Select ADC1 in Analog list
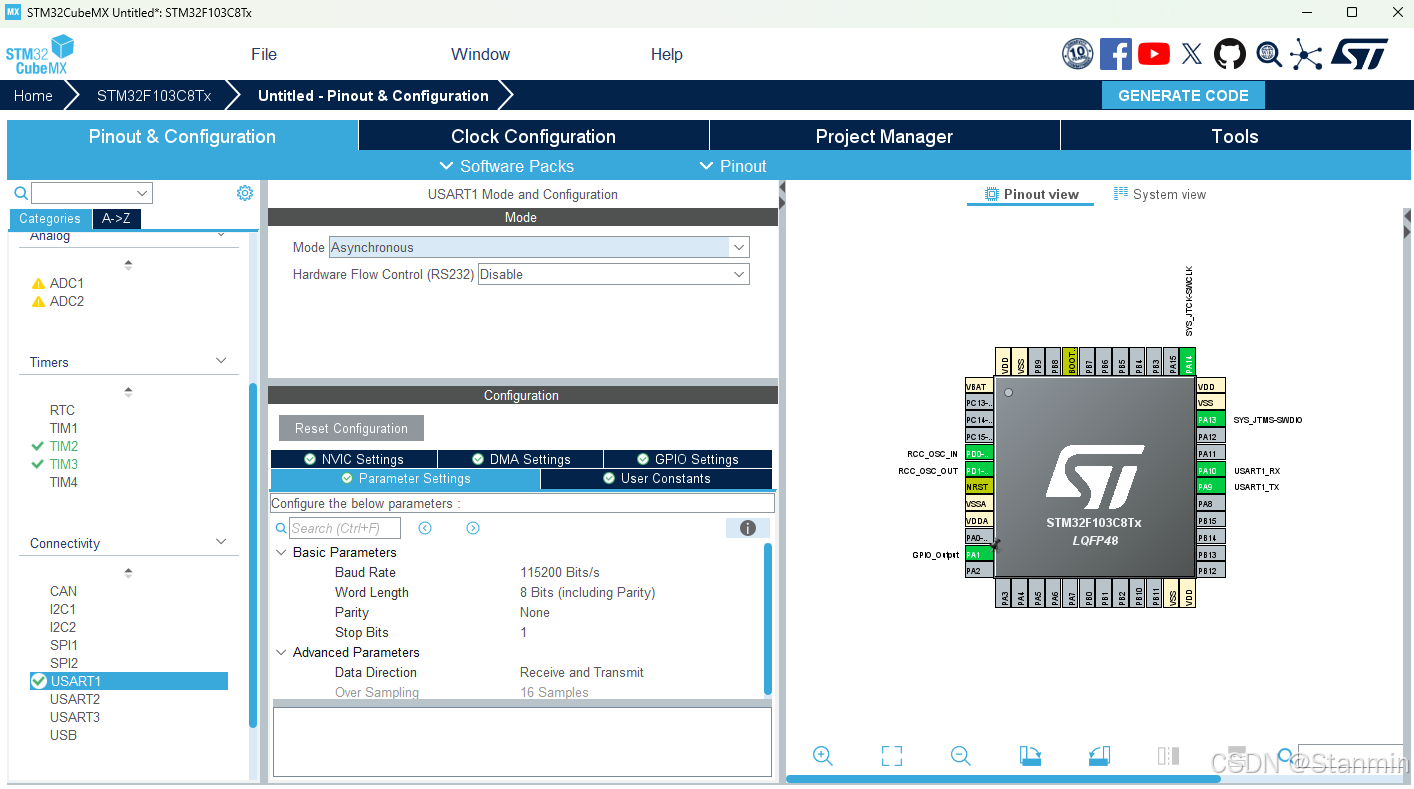The height and width of the screenshot is (789, 1414). click(x=67, y=283)
